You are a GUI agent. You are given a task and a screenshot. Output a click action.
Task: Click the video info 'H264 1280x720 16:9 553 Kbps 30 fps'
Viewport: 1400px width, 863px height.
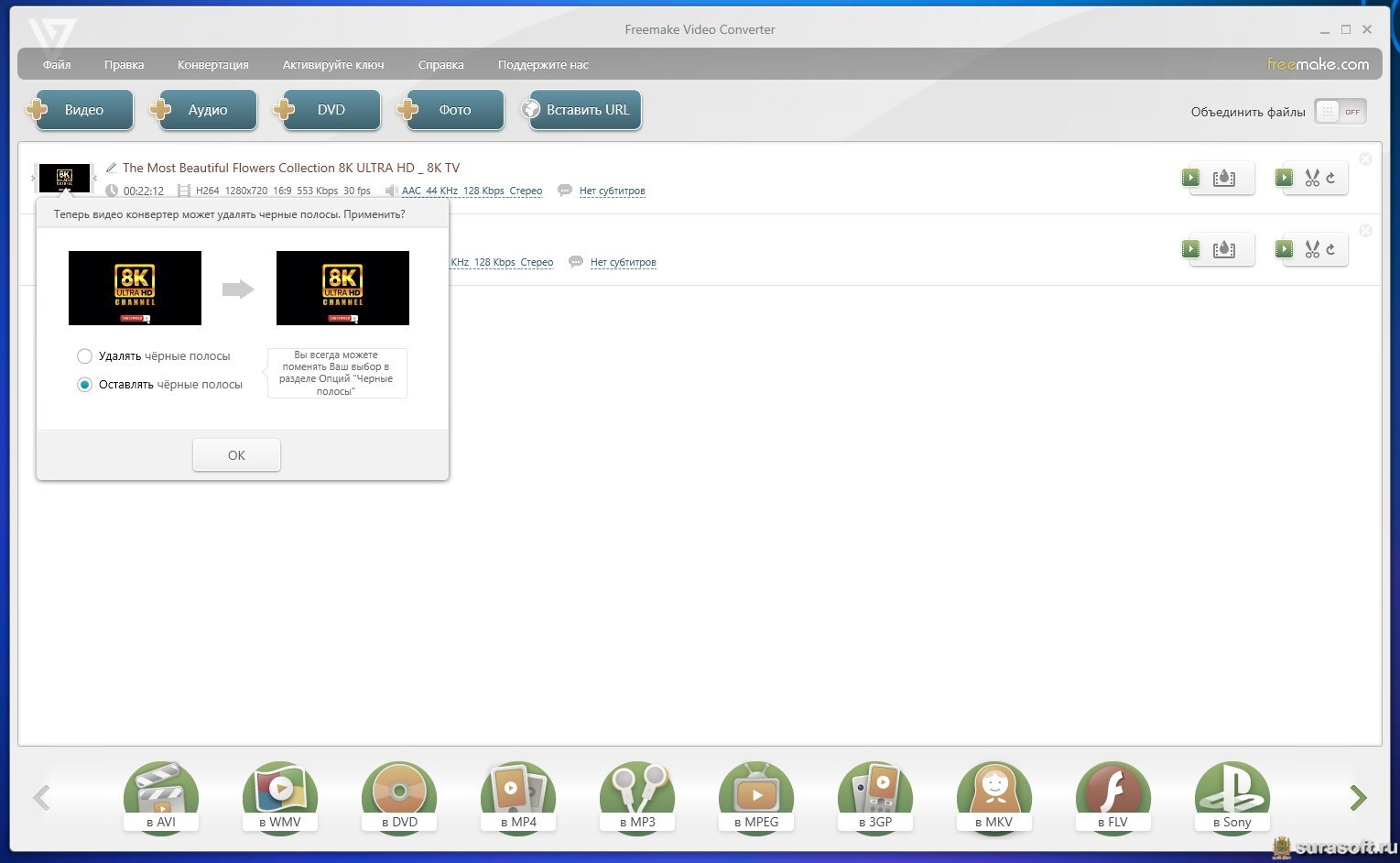coord(283,191)
